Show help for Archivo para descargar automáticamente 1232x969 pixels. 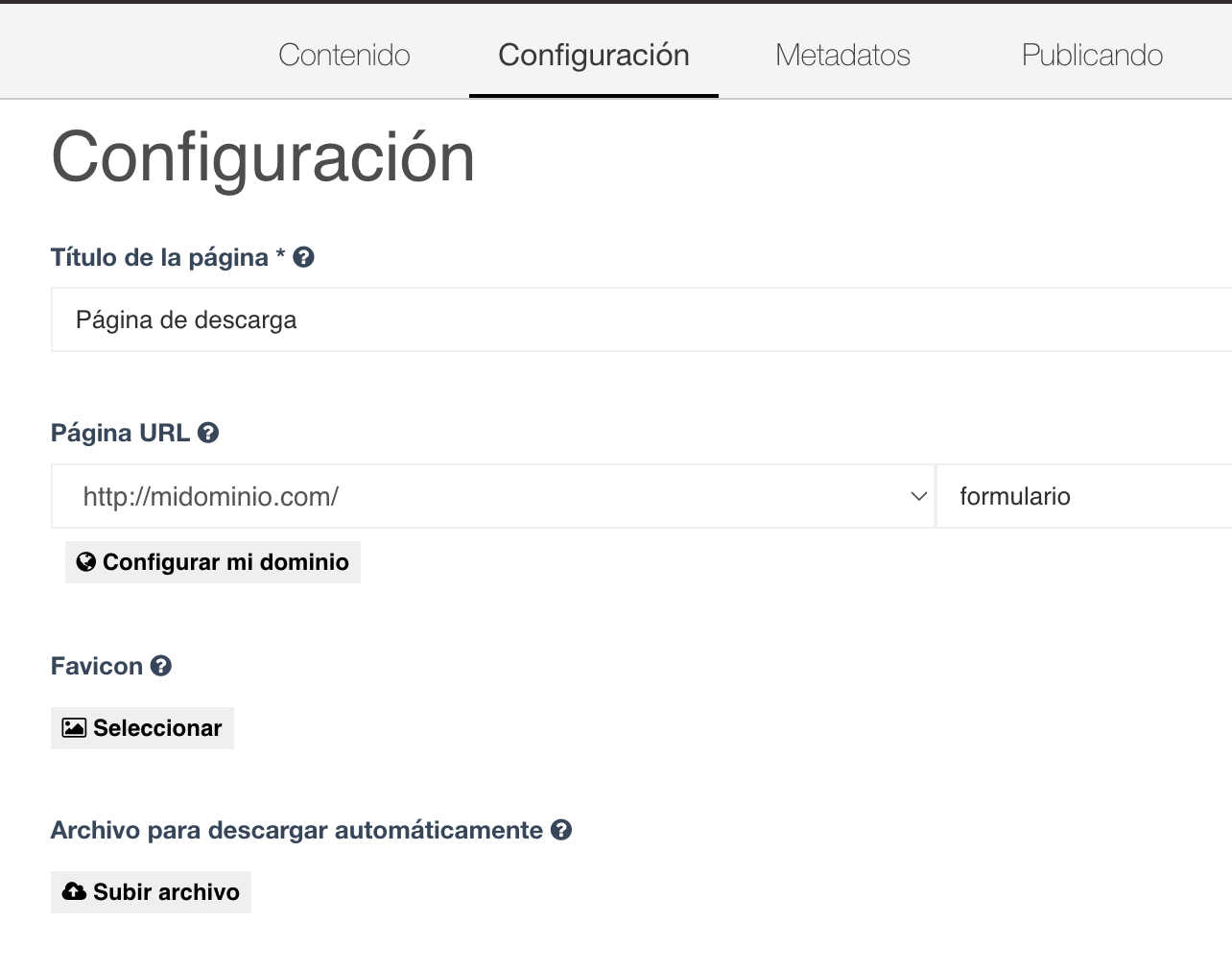pos(561,830)
